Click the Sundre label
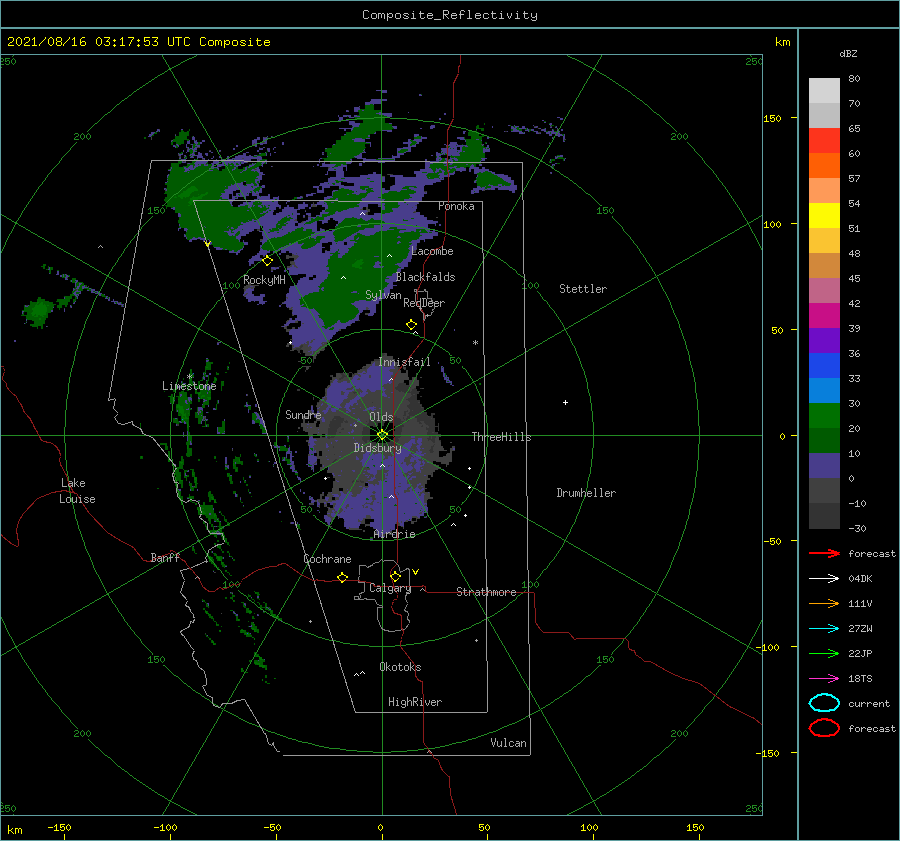The image size is (900, 841). pyautogui.click(x=303, y=414)
